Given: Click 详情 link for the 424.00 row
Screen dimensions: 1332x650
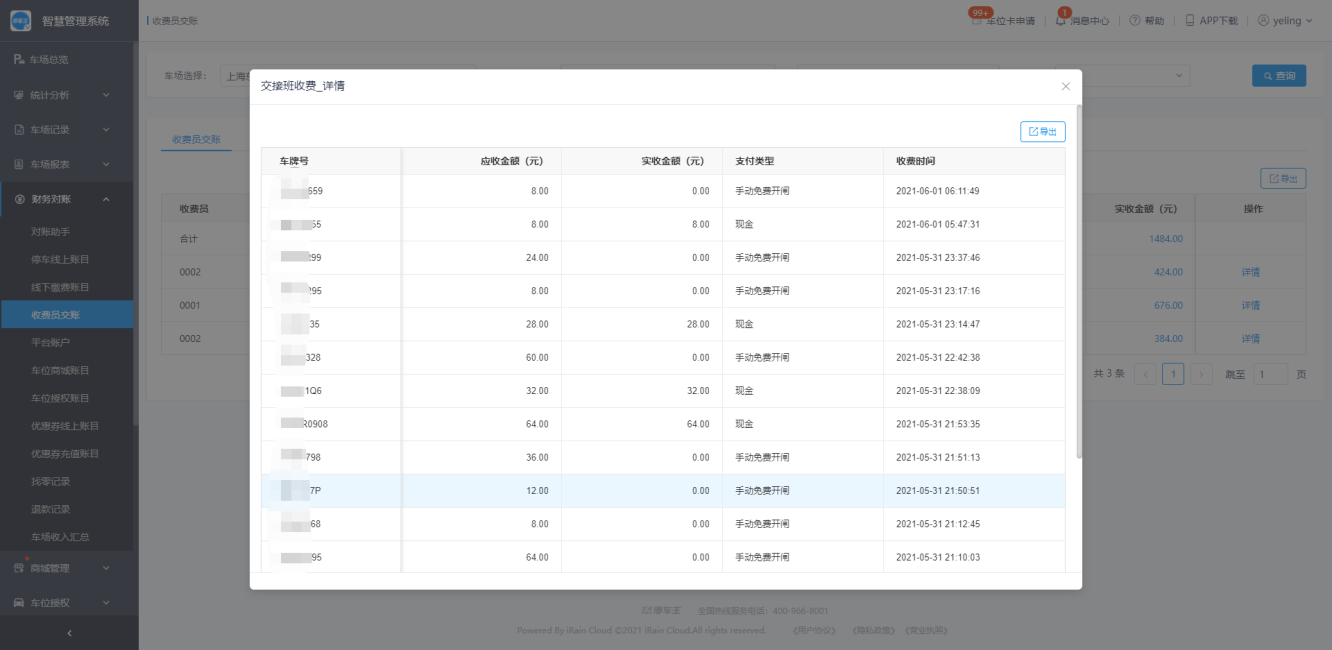Looking at the screenshot, I should [x=1250, y=272].
